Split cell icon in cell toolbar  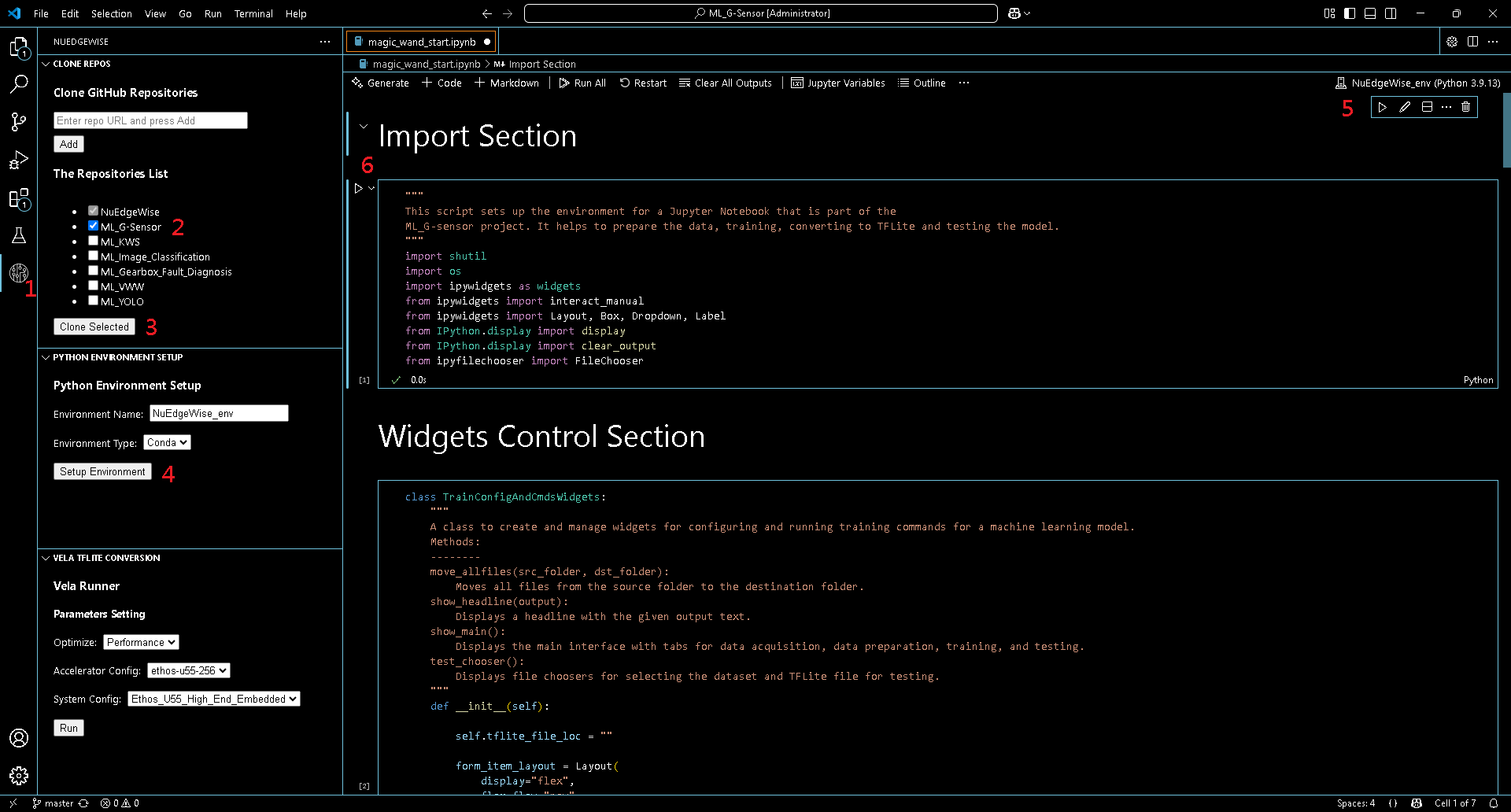click(1427, 107)
